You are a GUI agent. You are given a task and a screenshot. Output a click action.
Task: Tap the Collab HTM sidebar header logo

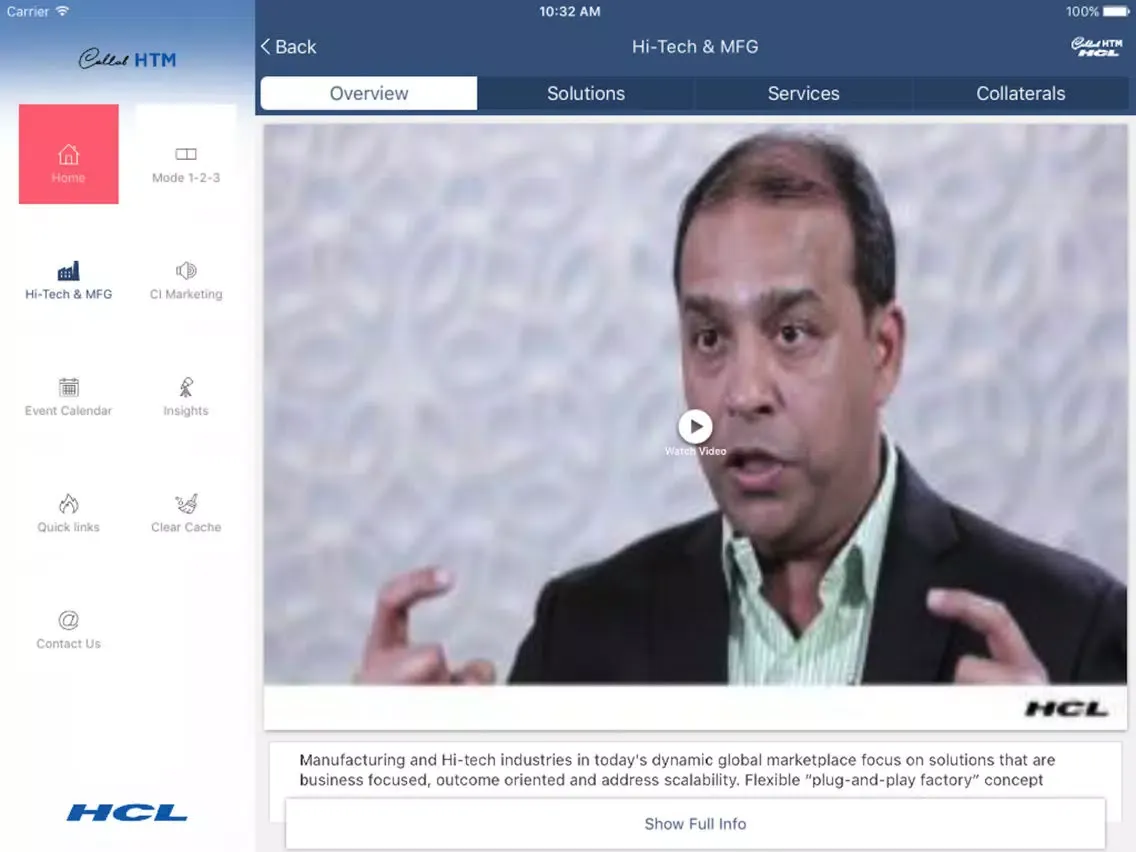(x=127, y=60)
